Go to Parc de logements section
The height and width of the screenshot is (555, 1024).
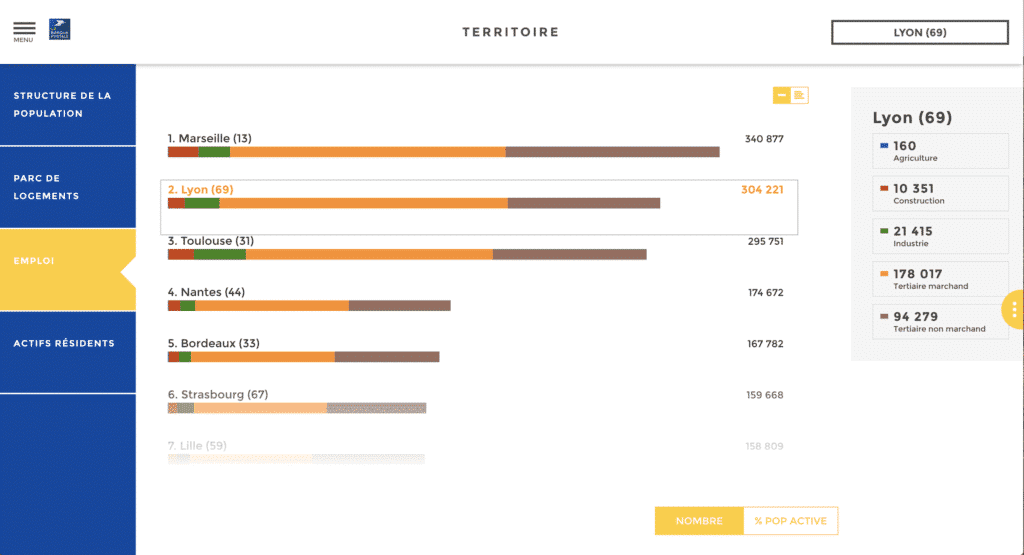click(x=67, y=187)
